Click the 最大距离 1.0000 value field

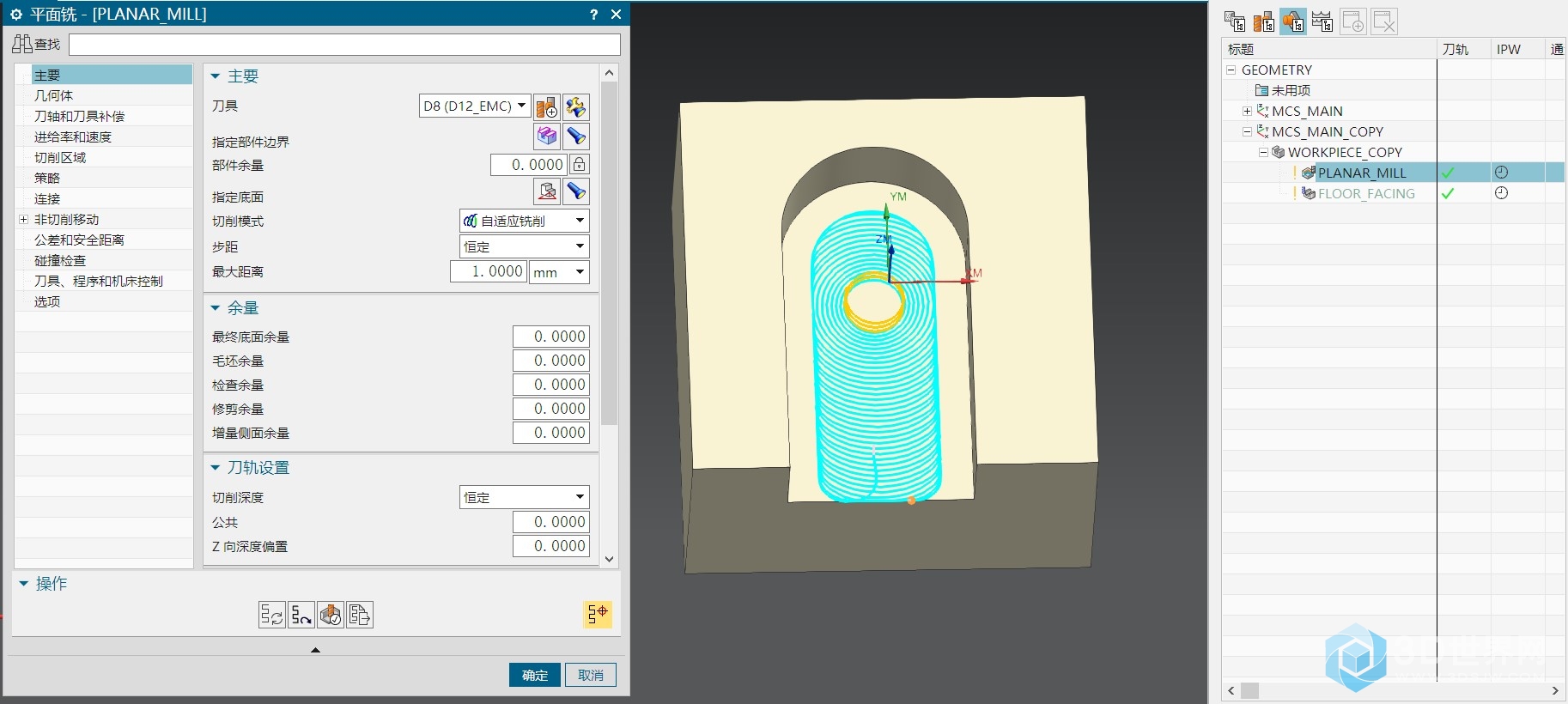click(x=489, y=272)
